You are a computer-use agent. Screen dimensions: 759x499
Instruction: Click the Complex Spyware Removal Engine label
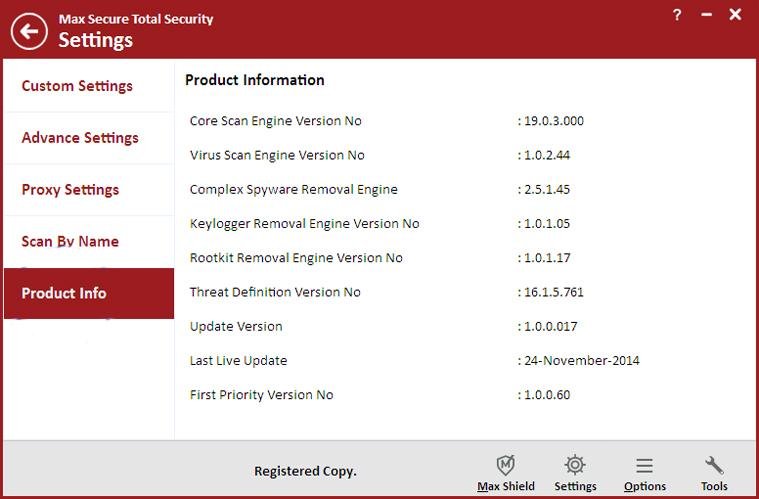click(293, 190)
